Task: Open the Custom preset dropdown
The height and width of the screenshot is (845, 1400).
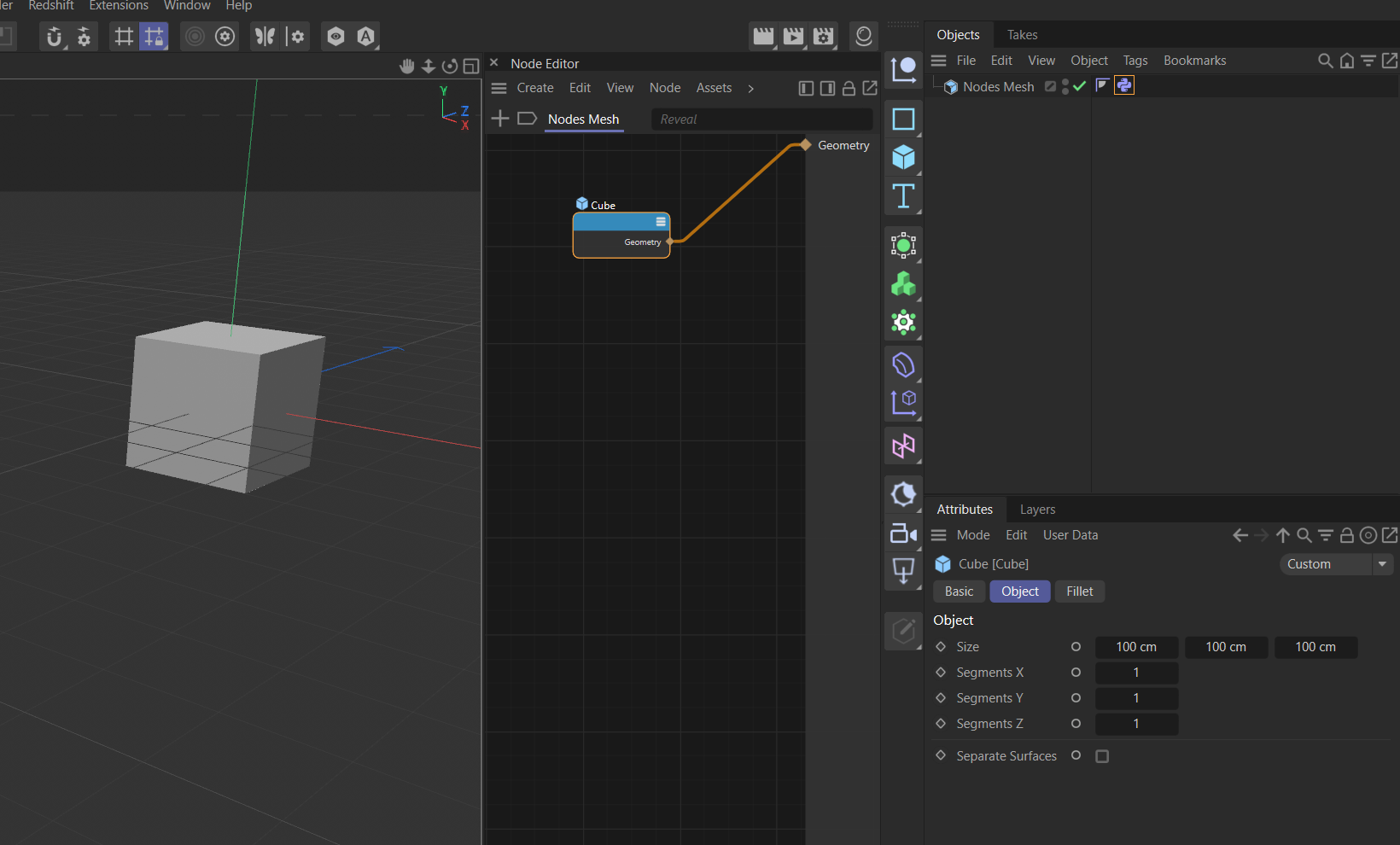Action: (1336, 564)
